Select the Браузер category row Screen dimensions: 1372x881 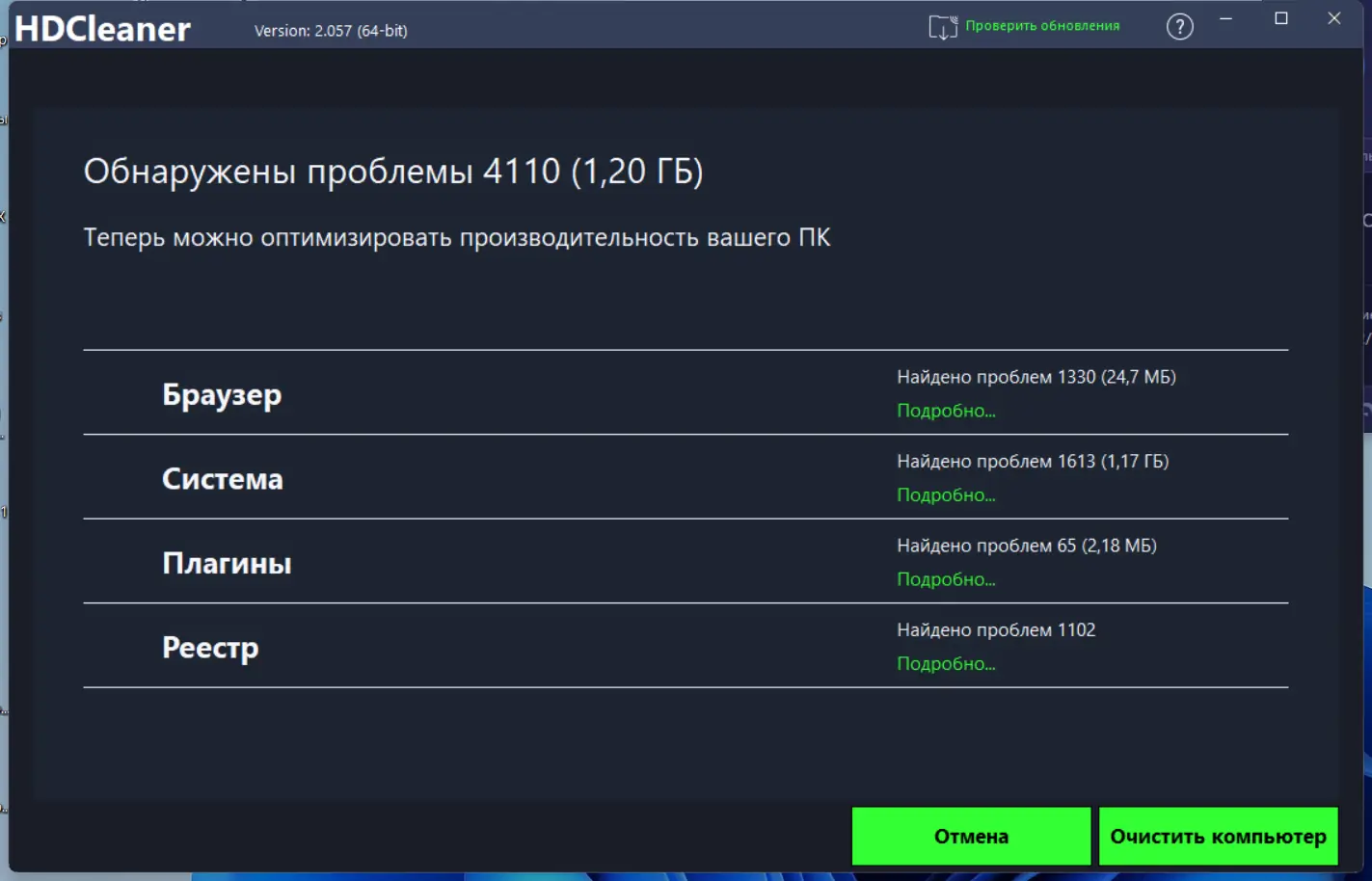point(686,392)
